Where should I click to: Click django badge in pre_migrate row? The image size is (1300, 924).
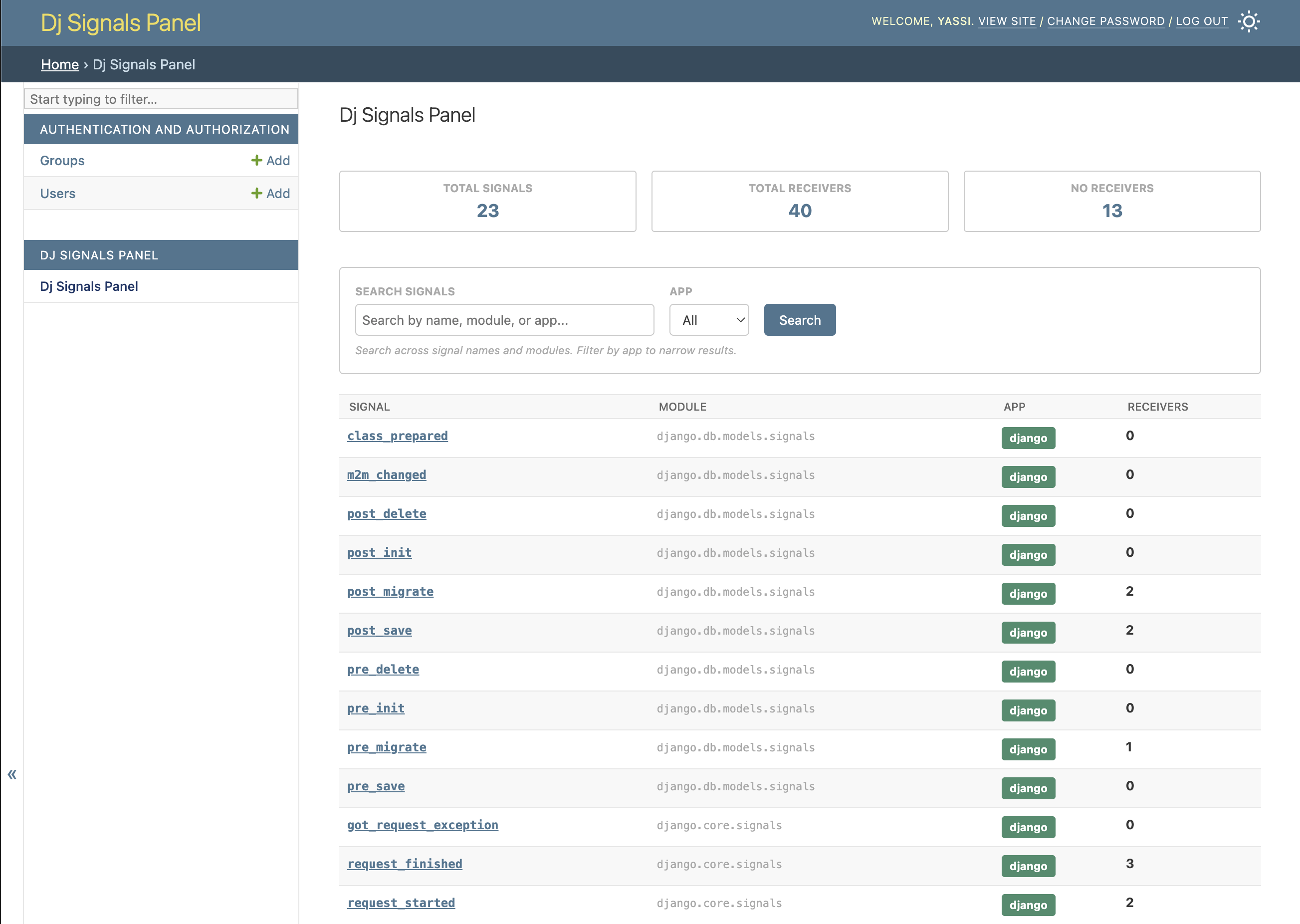1028,749
